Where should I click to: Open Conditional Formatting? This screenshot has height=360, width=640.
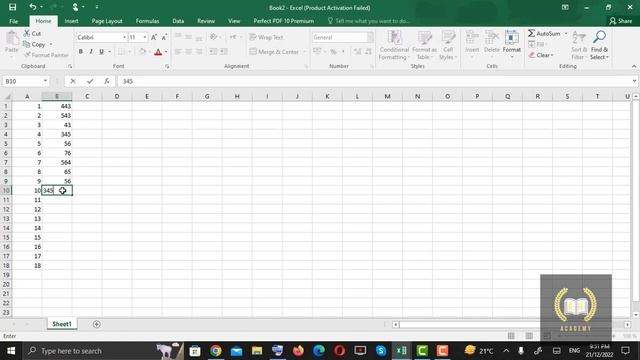coord(394,45)
